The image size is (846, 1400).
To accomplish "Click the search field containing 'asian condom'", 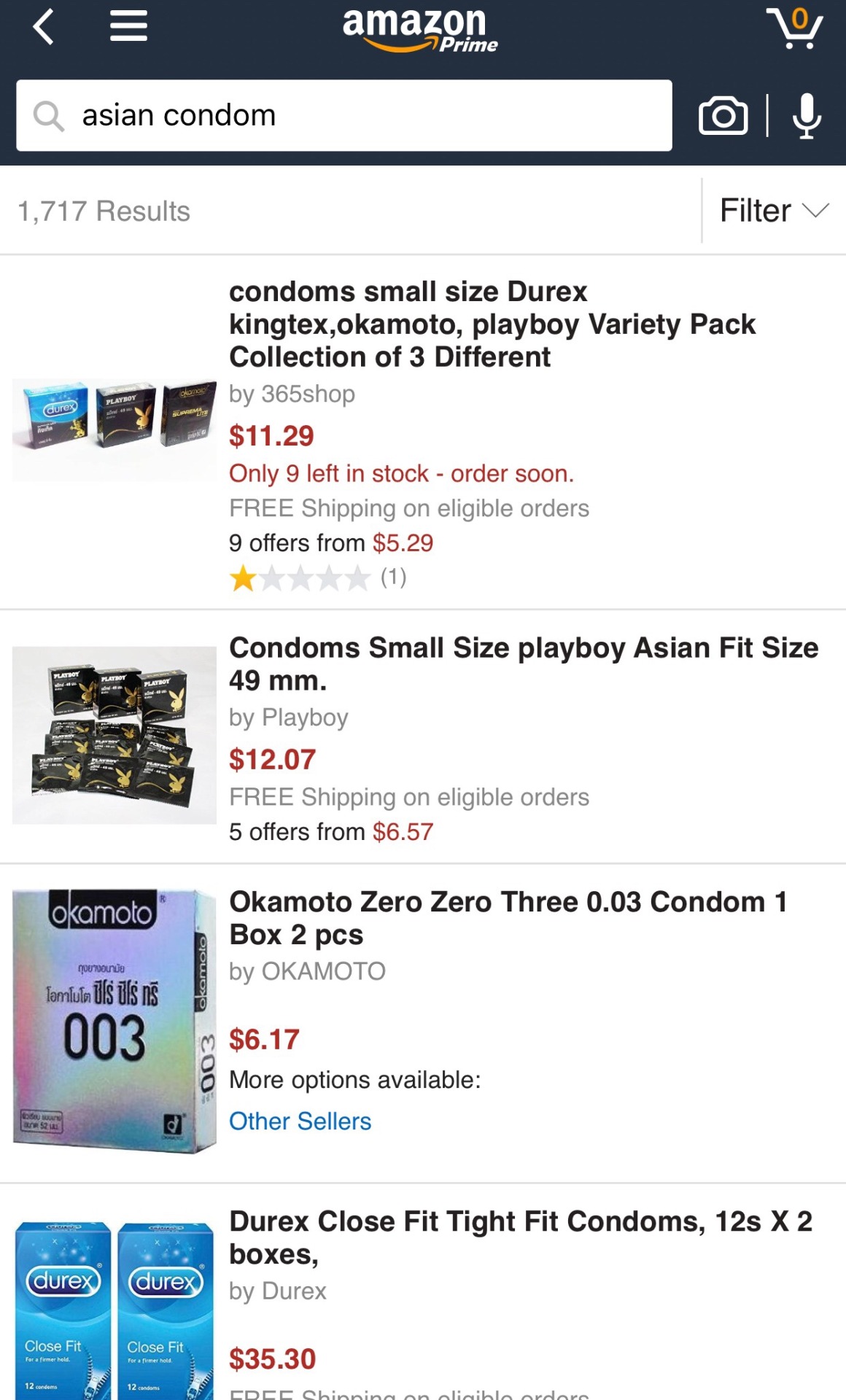I will coord(365,116).
